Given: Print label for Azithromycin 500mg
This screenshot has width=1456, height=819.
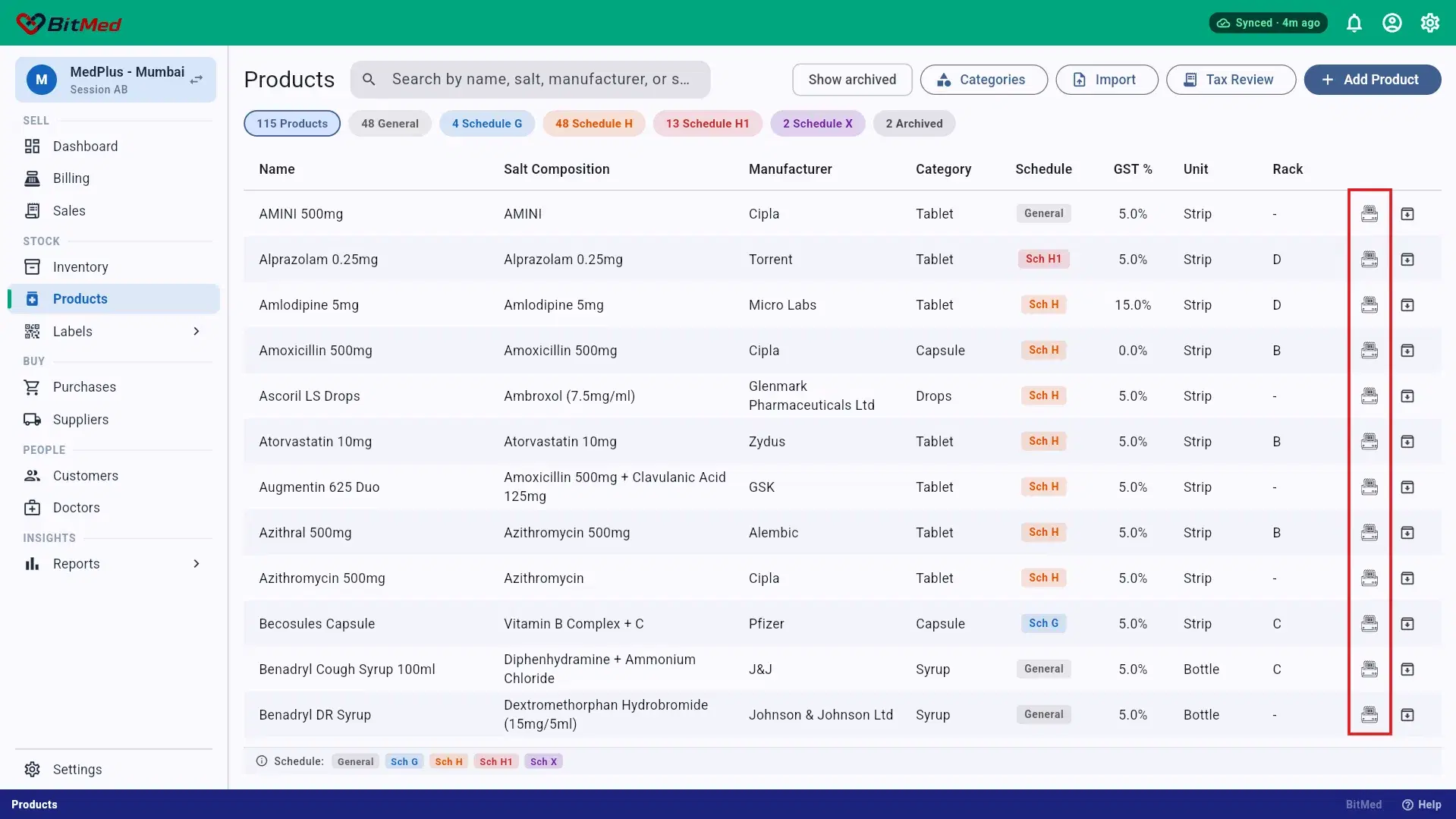Looking at the screenshot, I should 1369,578.
